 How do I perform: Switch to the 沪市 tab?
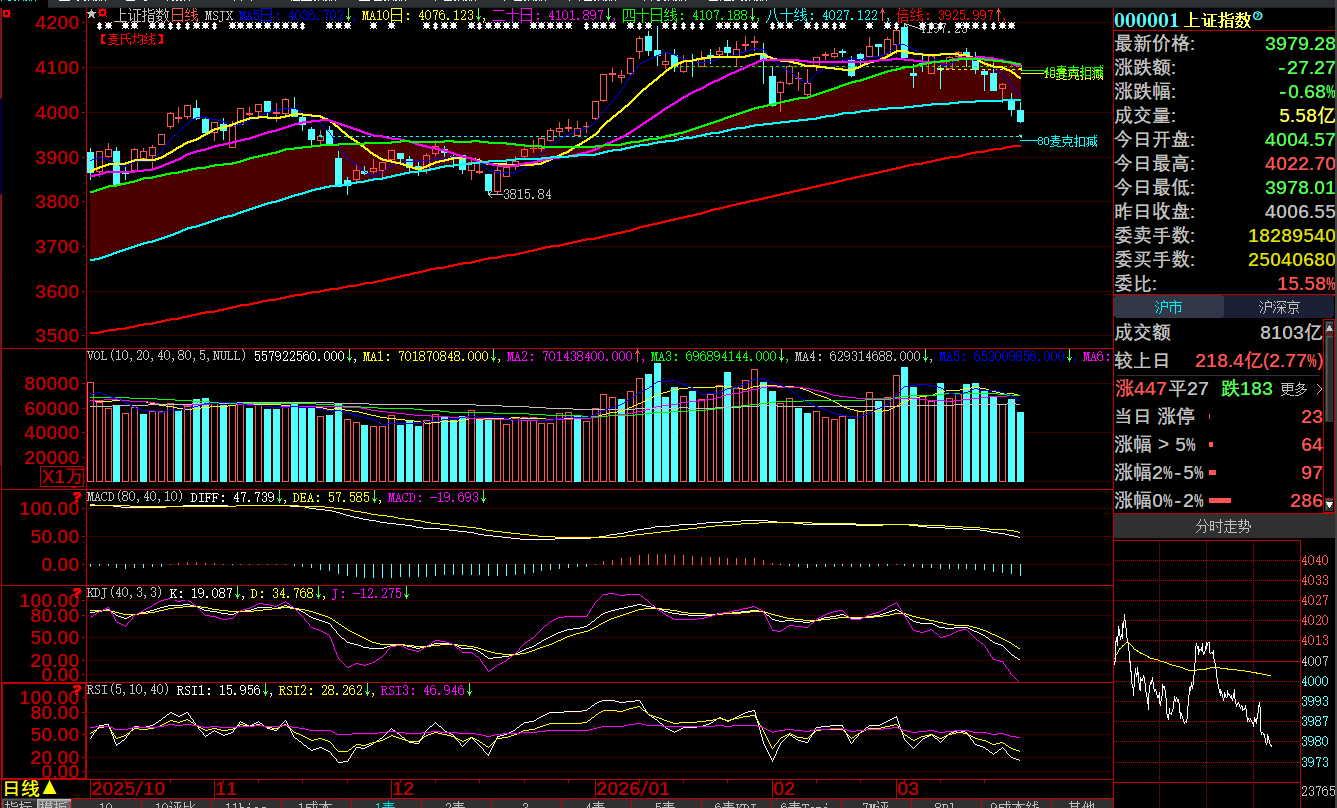(1168, 308)
